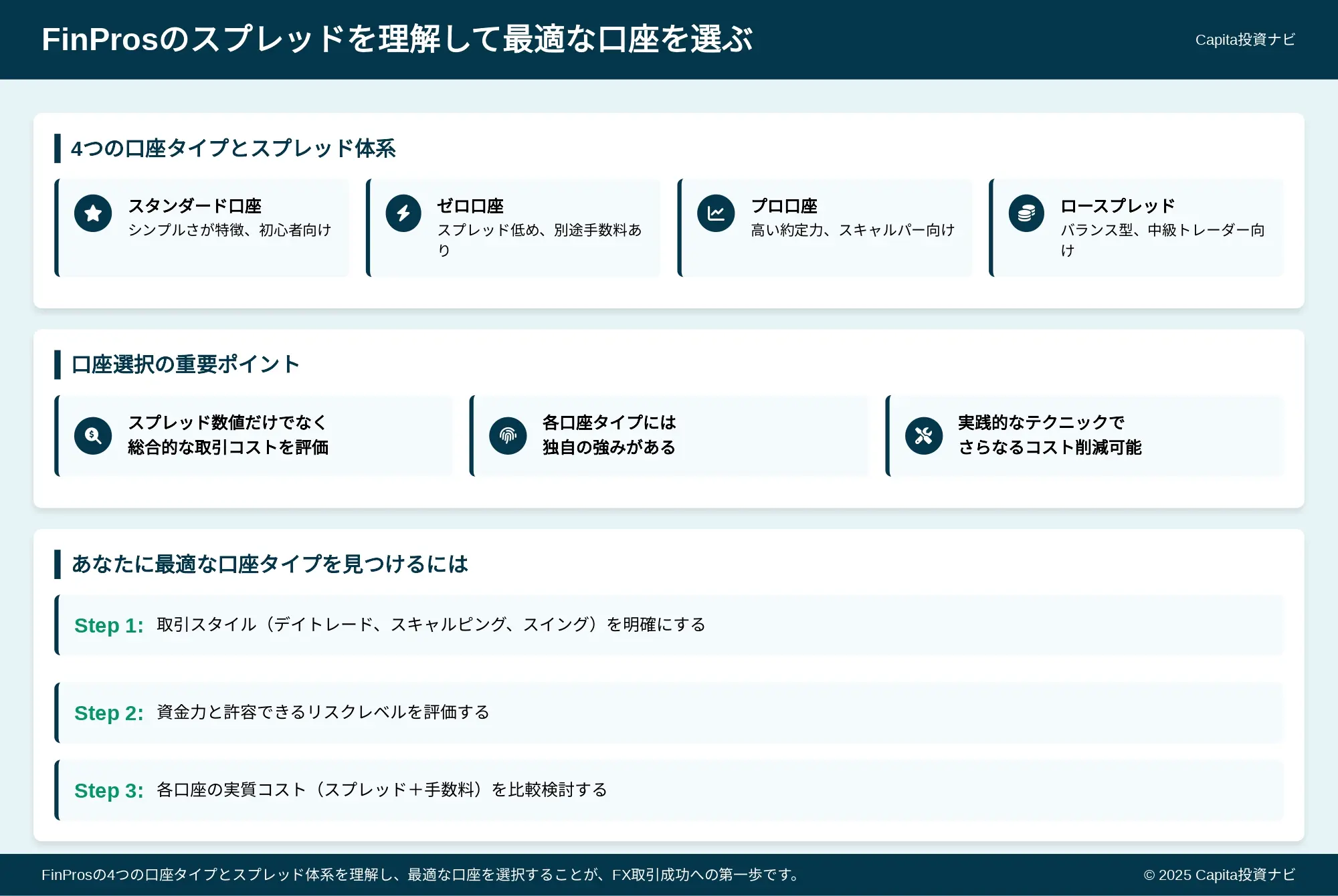Select the スタンダード口座 card title

[x=195, y=206]
